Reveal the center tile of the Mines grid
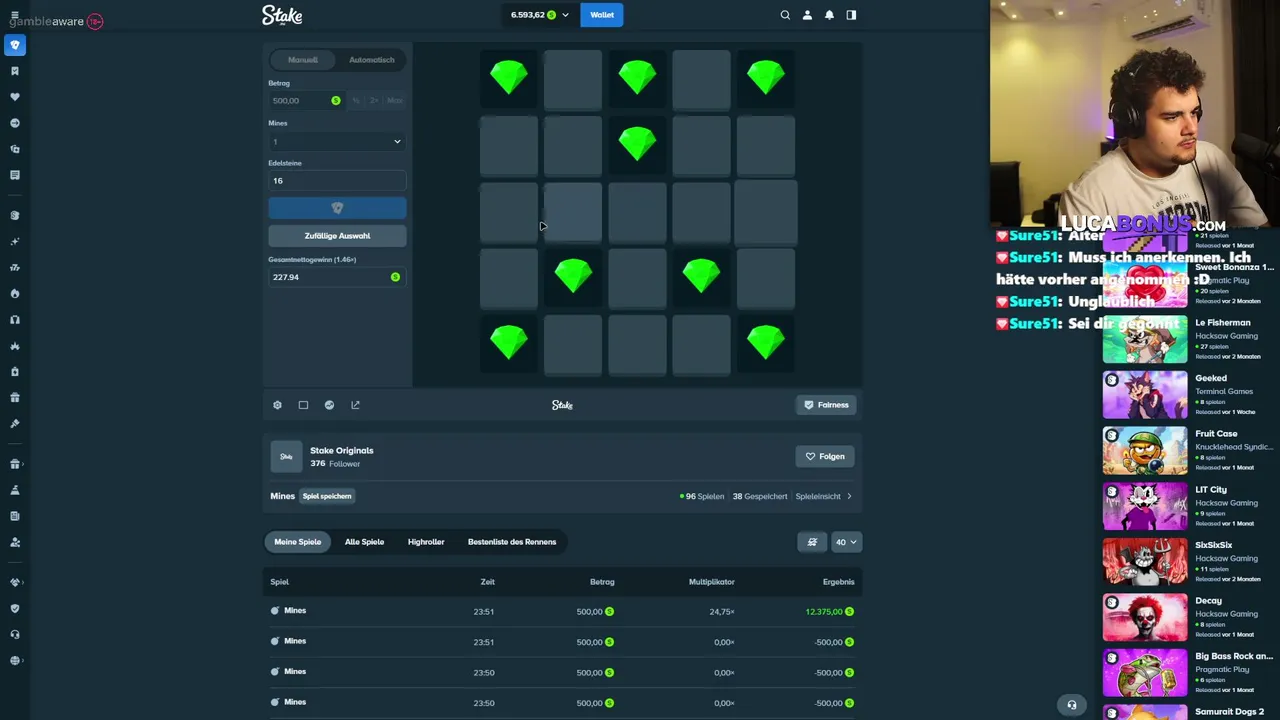Screen dimensions: 1280x720 pyautogui.click(x=637, y=211)
